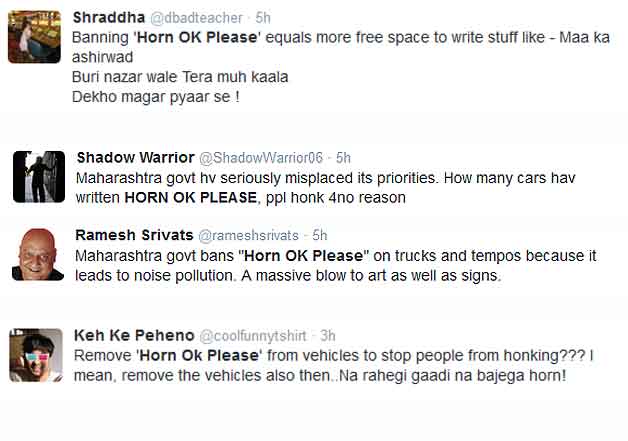Visit the @ShadowWarrior06 handle
Image resolution: width=628 pixels, height=441 pixels.
(x=261, y=158)
